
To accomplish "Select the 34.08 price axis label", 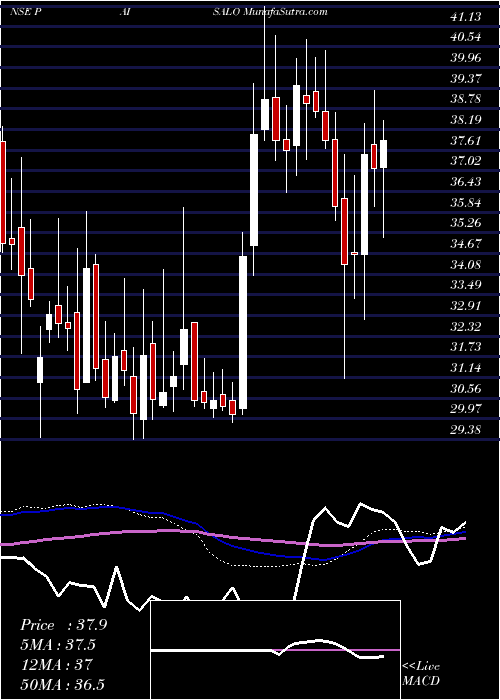I will 466,265.
